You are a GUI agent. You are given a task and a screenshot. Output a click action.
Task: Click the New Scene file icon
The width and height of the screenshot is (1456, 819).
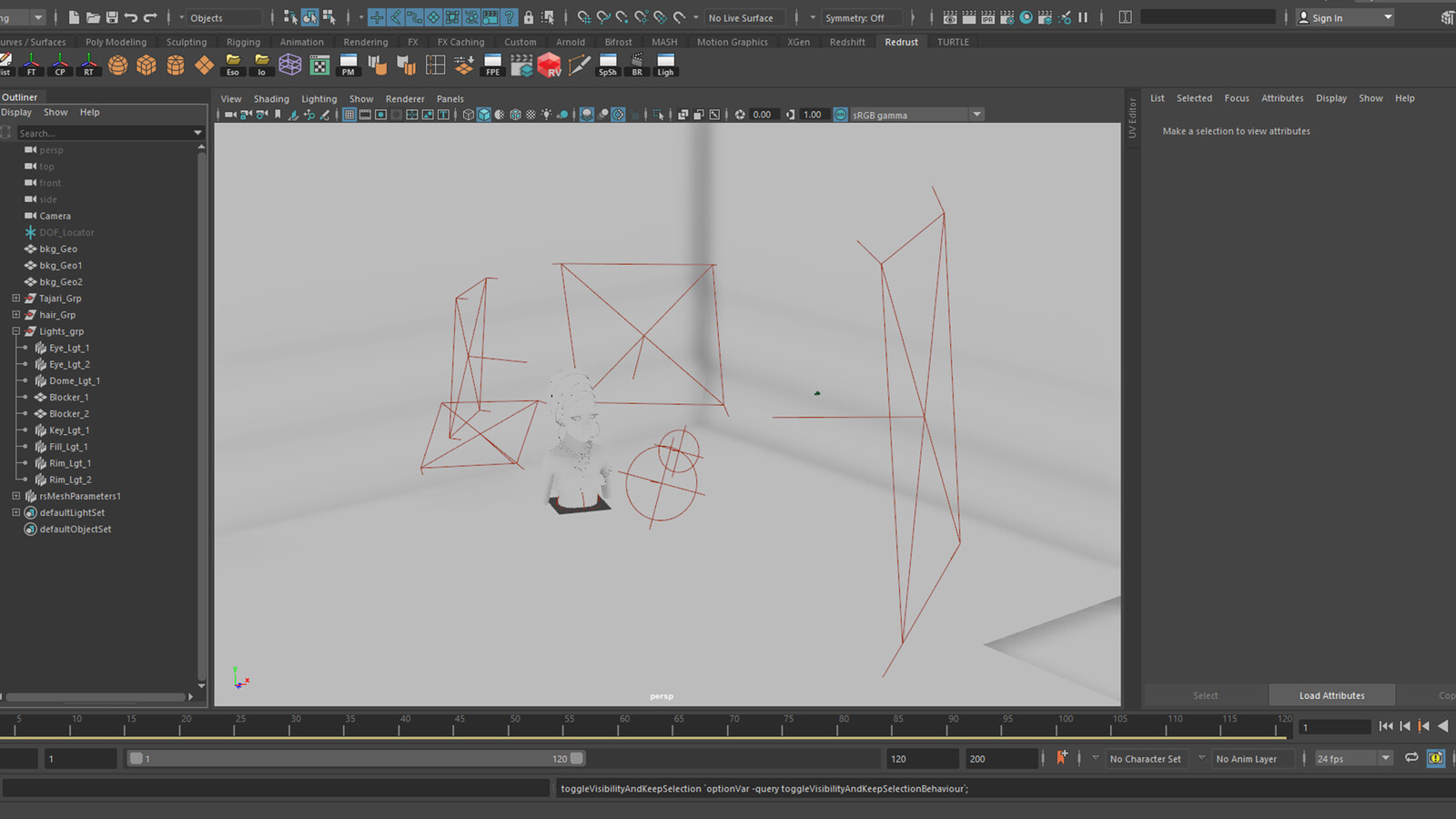(x=74, y=17)
